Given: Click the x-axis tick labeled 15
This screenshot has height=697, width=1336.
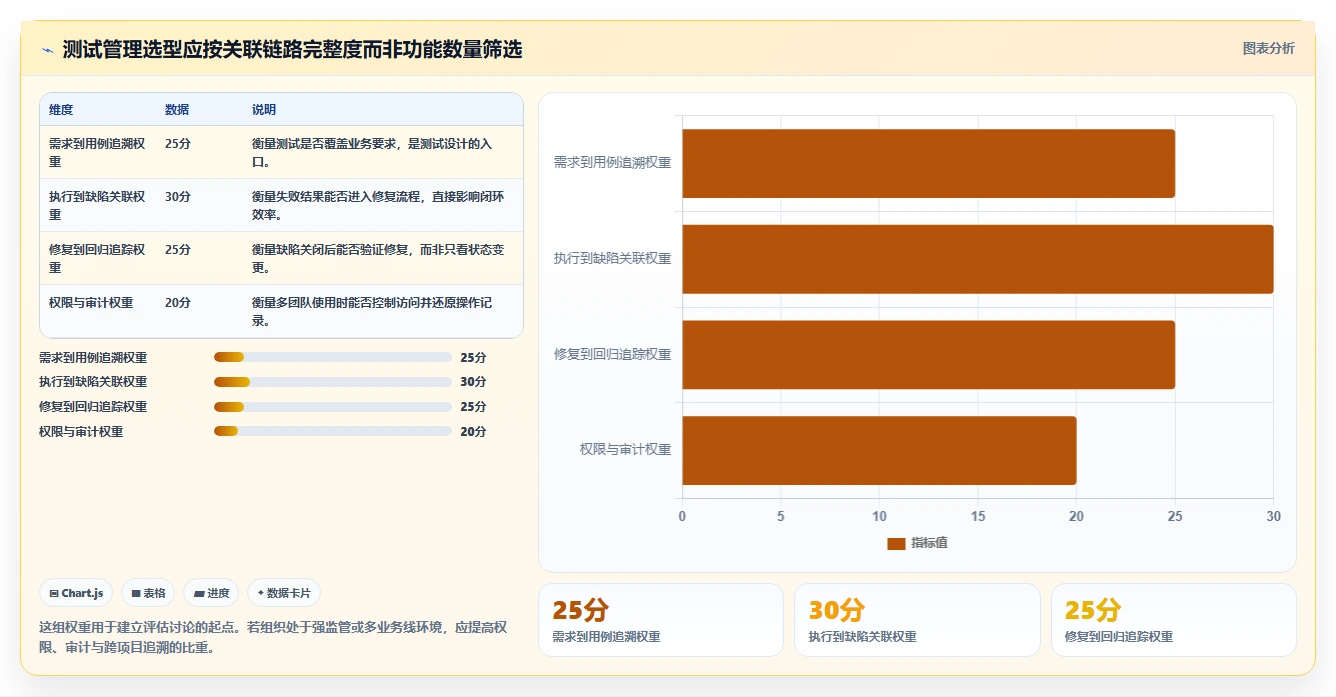Looking at the screenshot, I should pos(978,517).
